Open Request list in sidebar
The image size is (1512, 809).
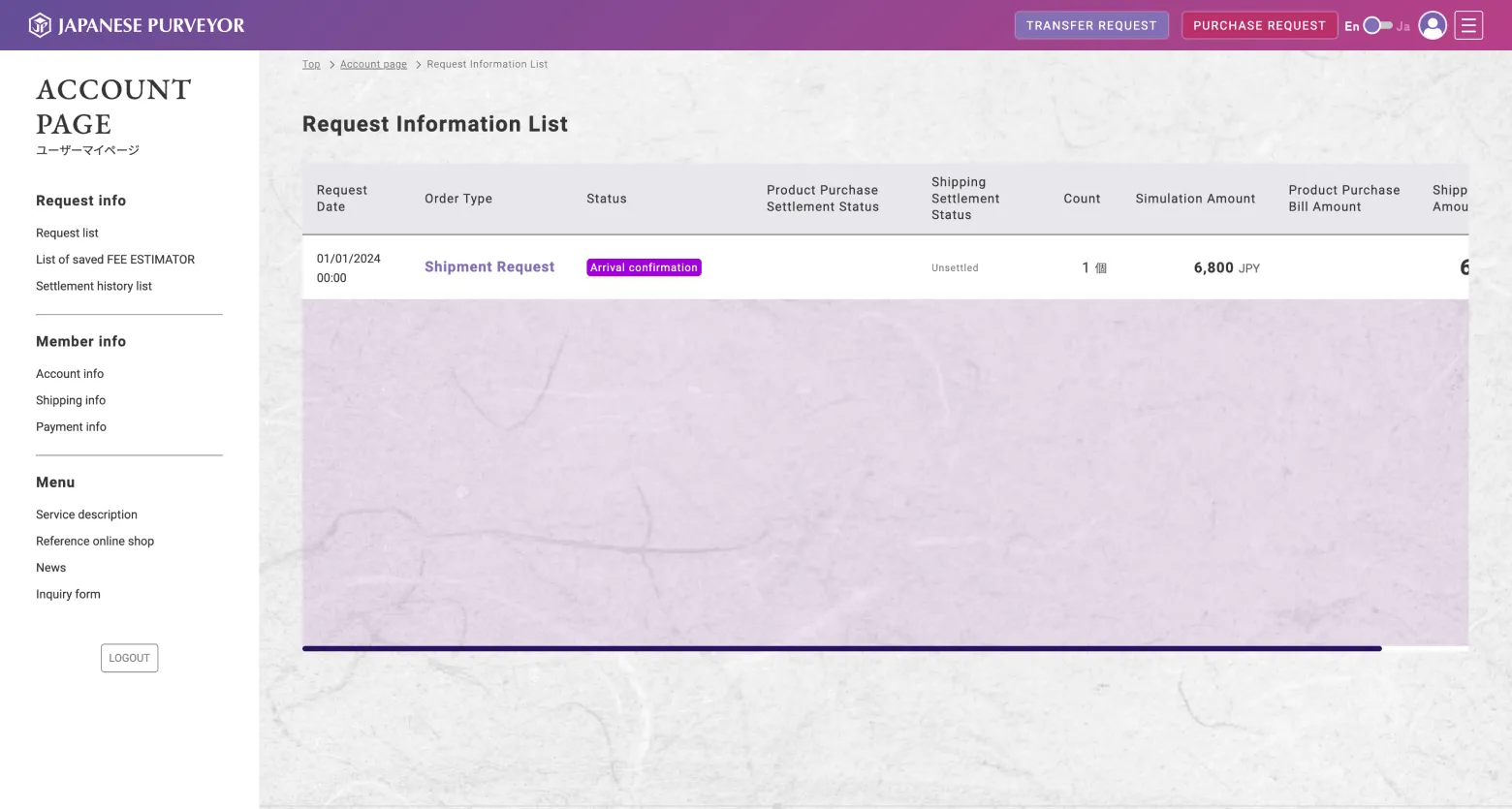[x=67, y=233]
